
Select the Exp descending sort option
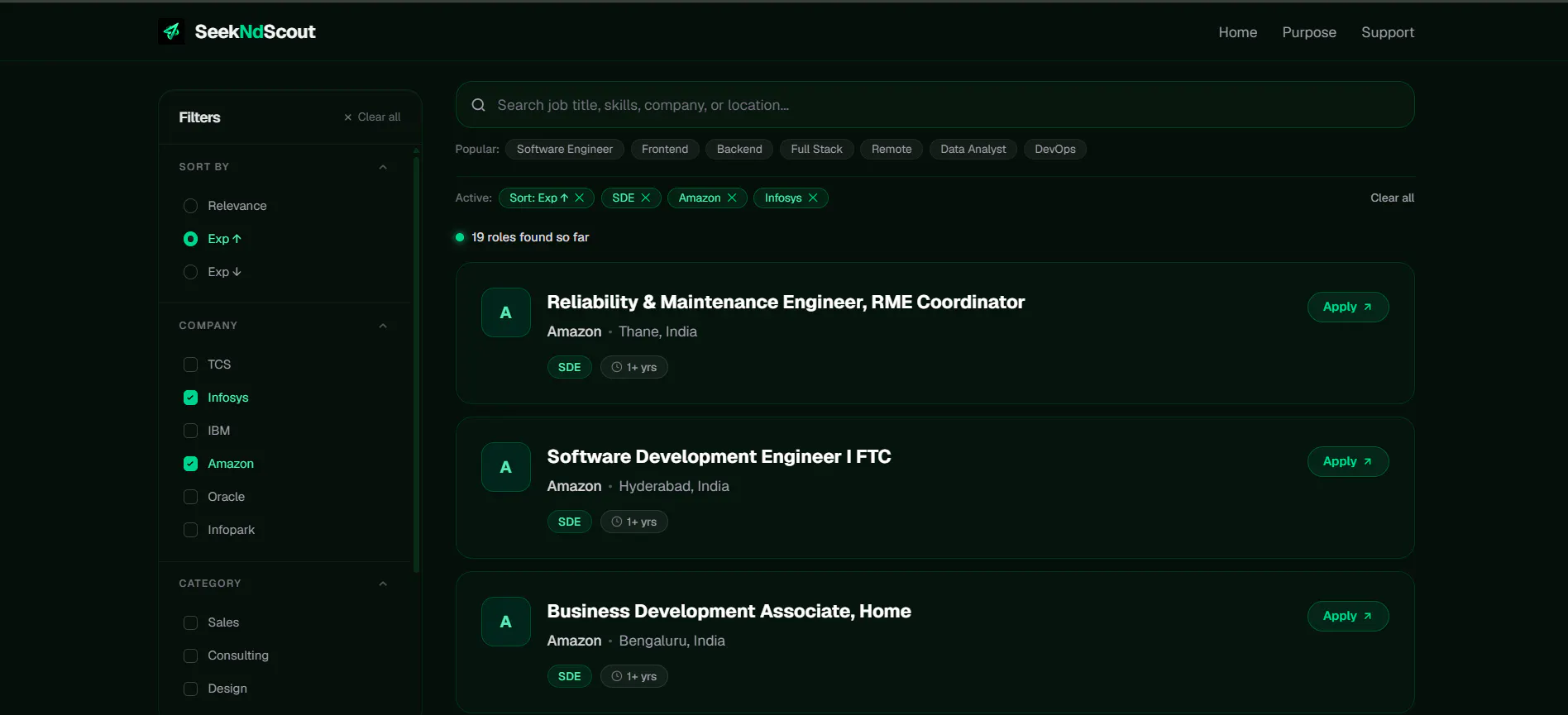point(190,272)
